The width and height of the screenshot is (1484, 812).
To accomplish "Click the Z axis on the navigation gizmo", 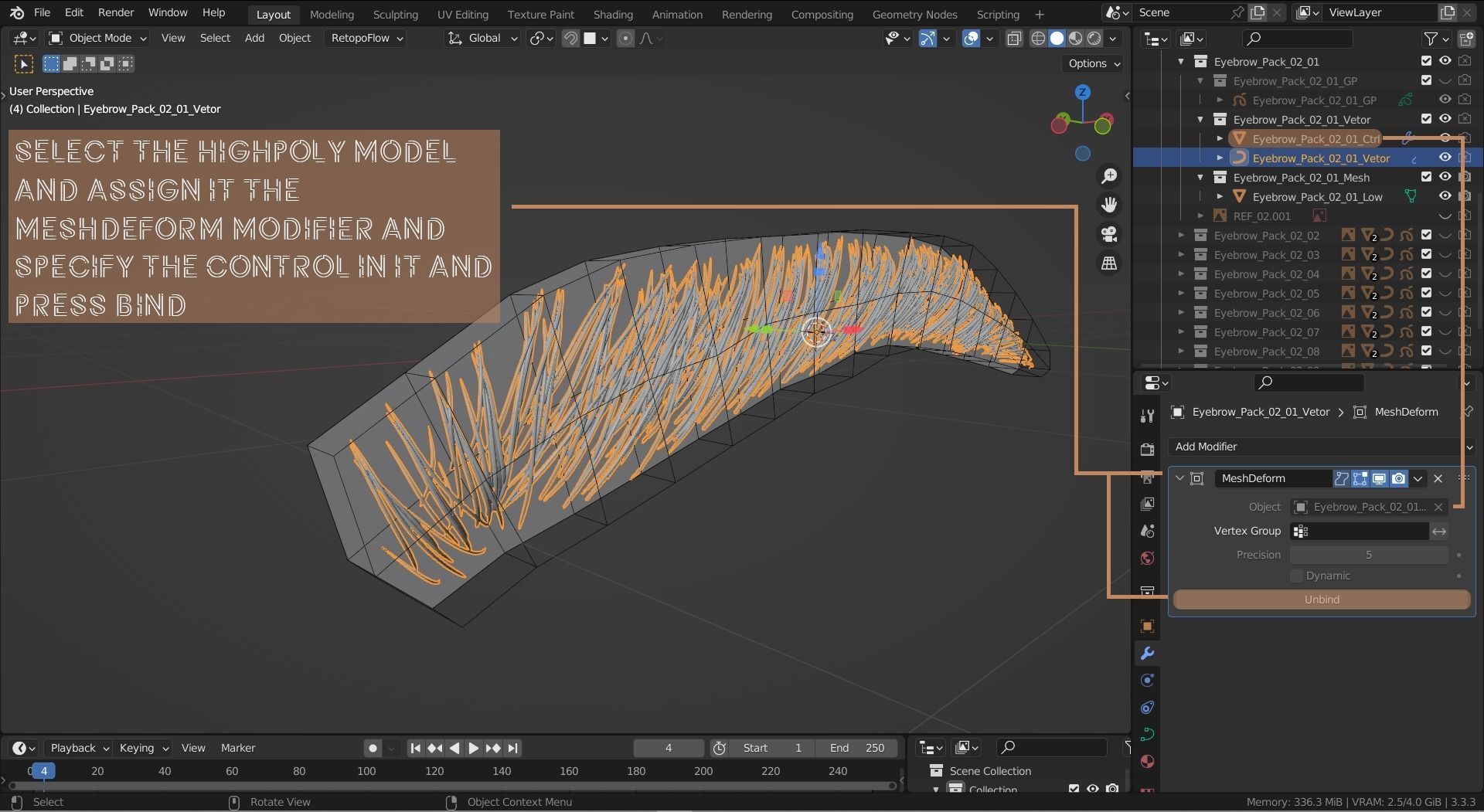I will point(1083,93).
